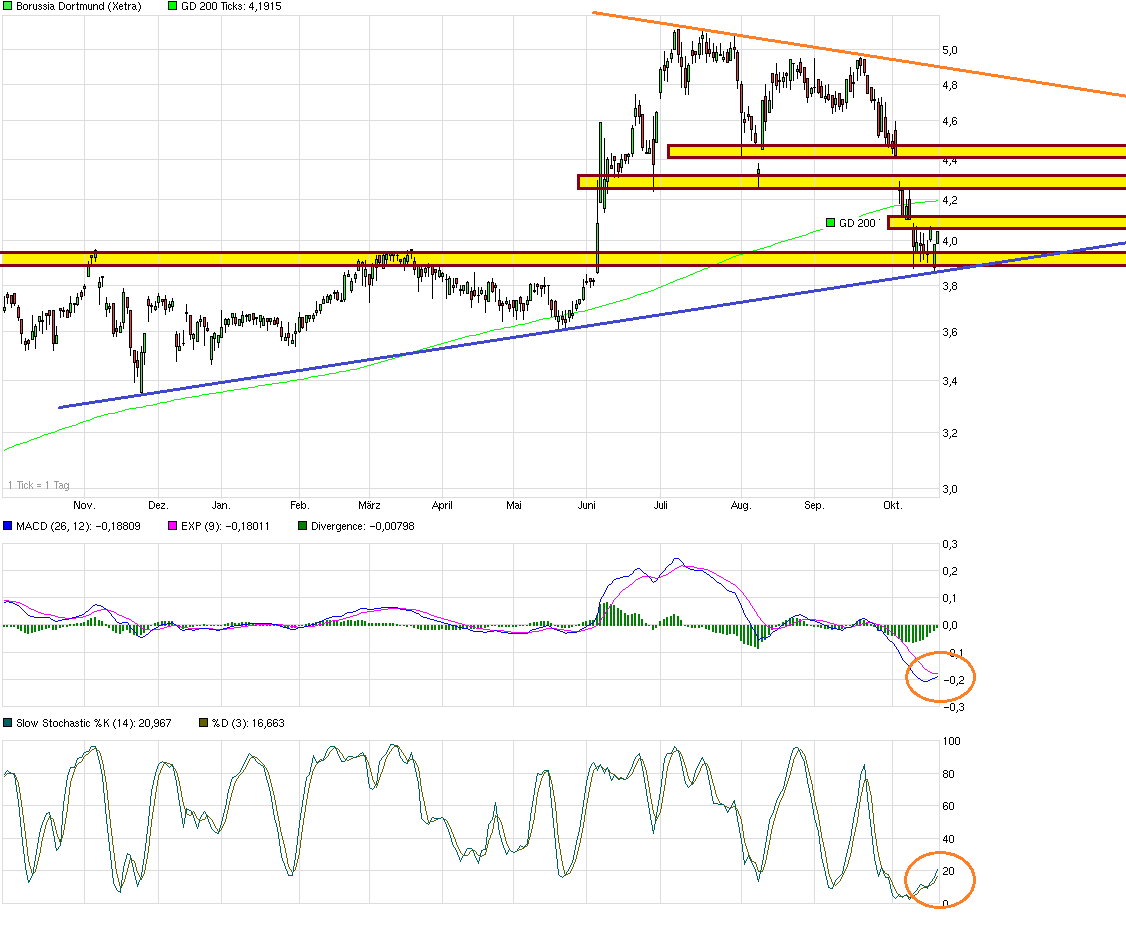Click the 4,6 price axis label

[x=950, y=121]
